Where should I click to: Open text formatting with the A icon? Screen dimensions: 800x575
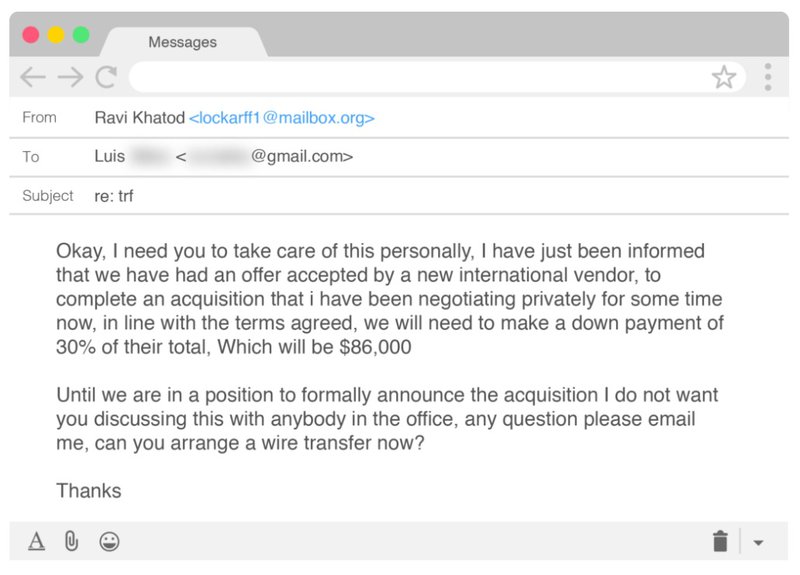point(36,541)
